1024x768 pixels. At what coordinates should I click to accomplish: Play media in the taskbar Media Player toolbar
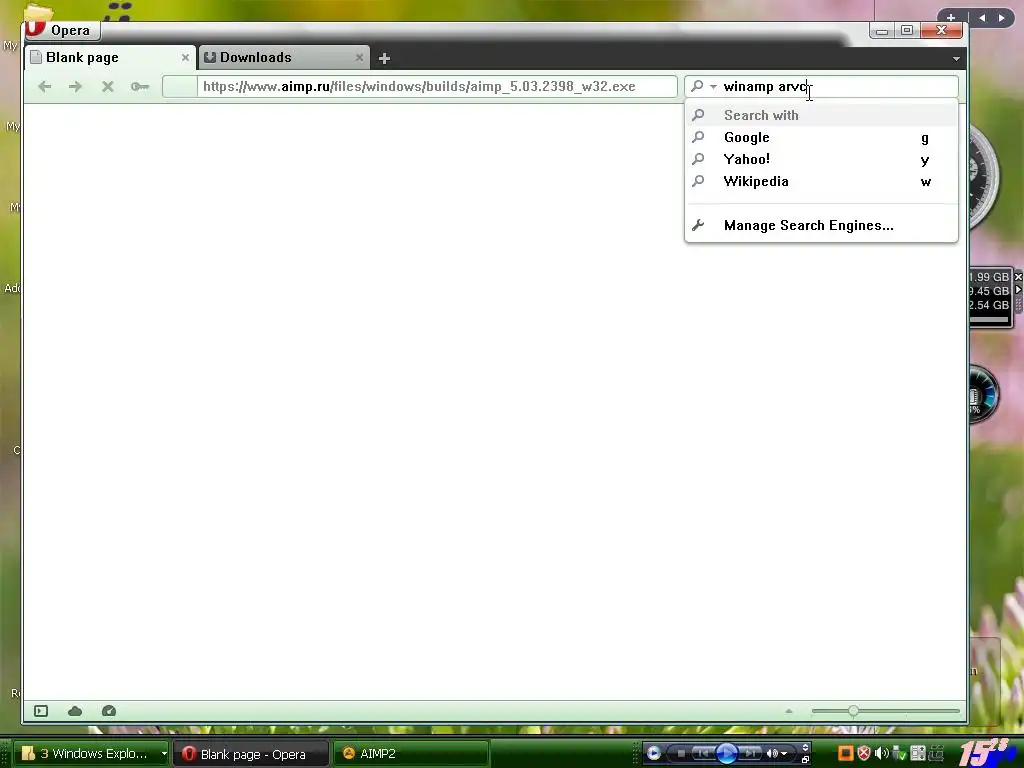(x=726, y=754)
